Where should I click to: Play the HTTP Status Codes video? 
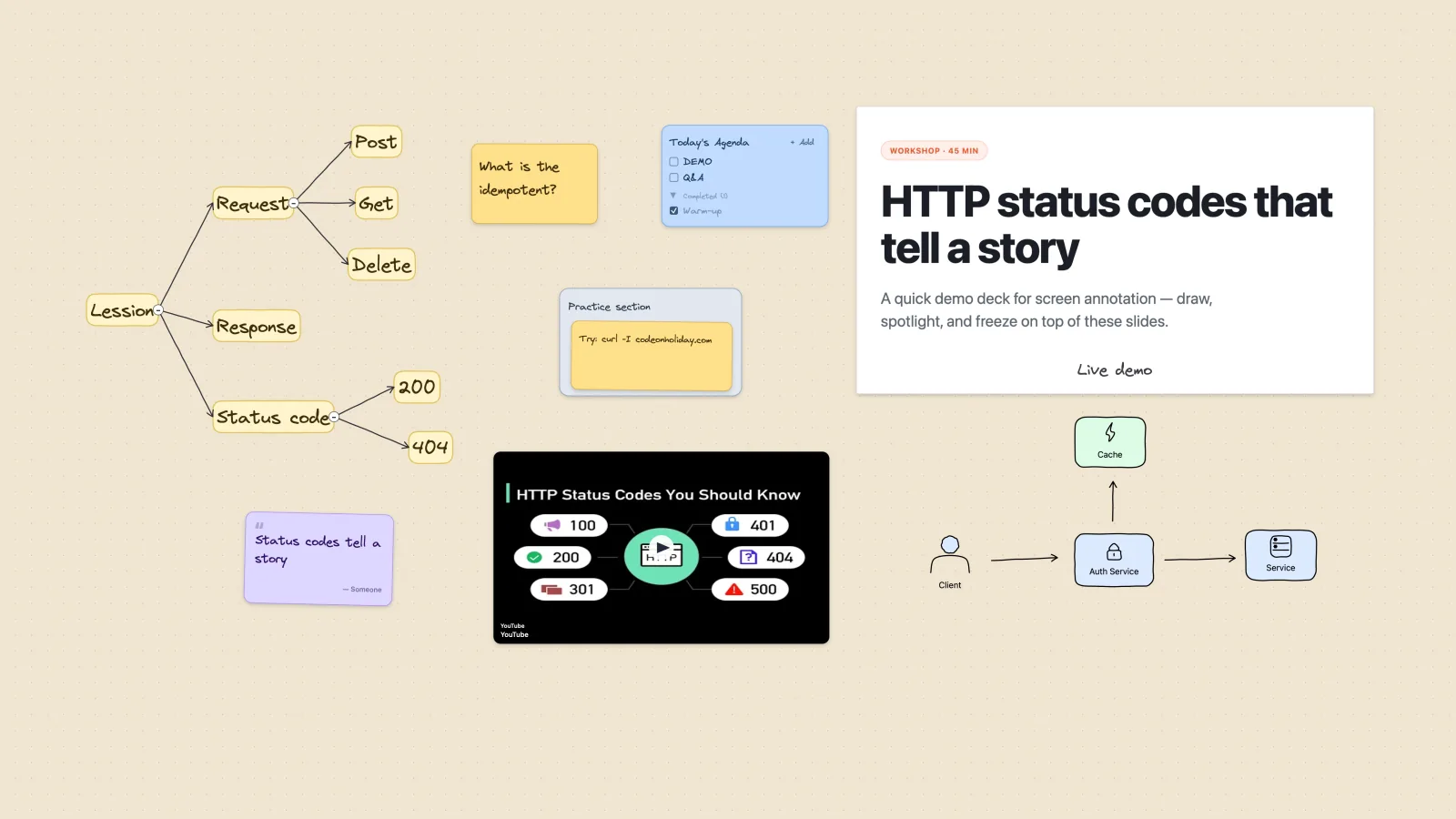[x=662, y=548]
